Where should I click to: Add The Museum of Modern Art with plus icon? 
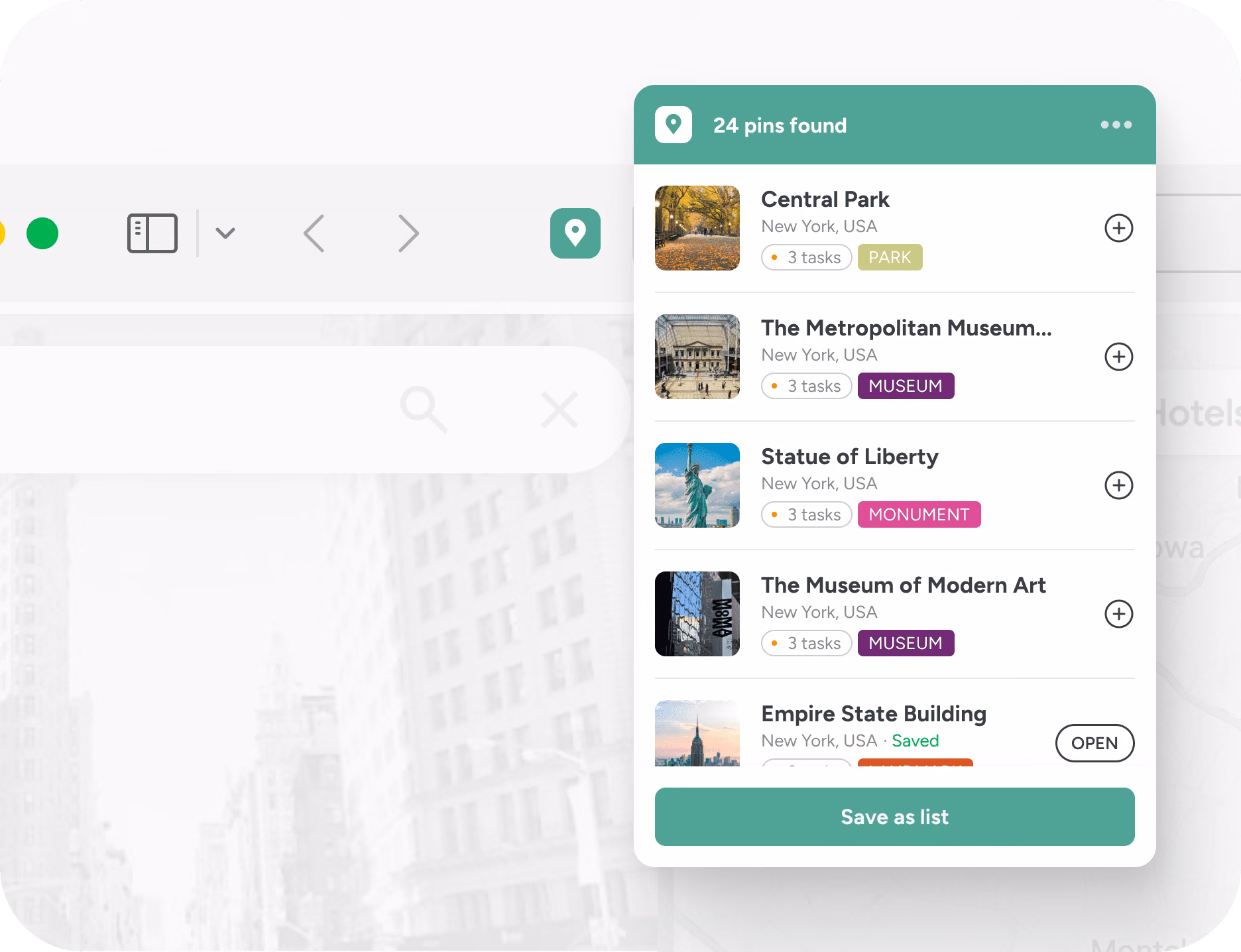pos(1118,614)
